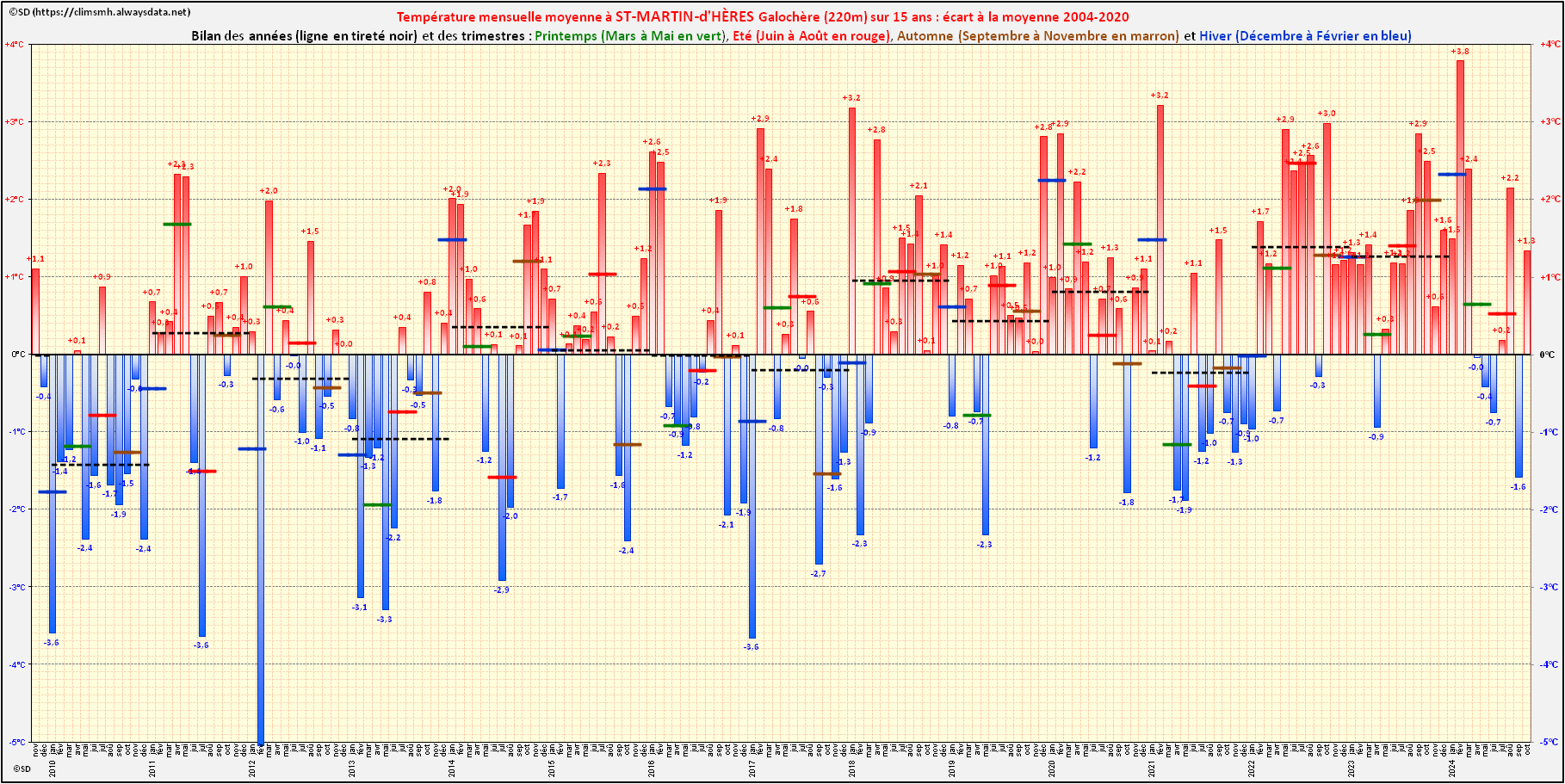Click the 2015 year label on the x-axis

[x=552, y=769]
